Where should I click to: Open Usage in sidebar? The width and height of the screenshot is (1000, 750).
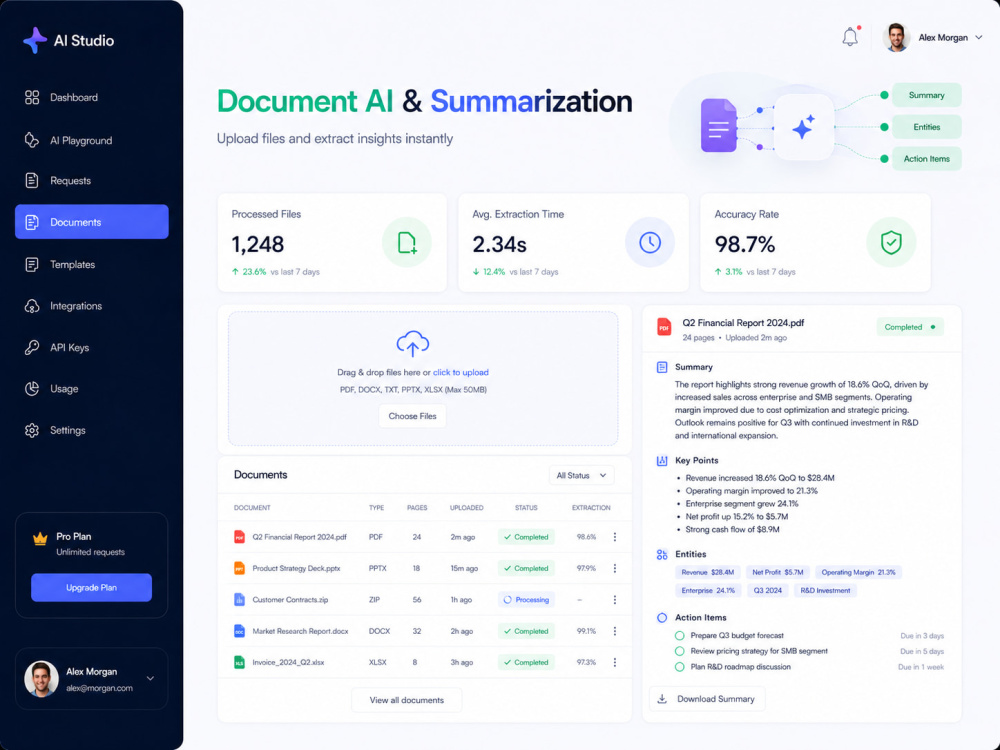pos(92,388)
